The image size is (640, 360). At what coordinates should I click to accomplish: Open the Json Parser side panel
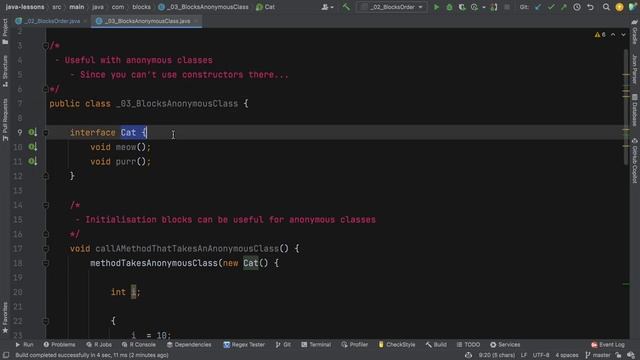tap(635, 69)
